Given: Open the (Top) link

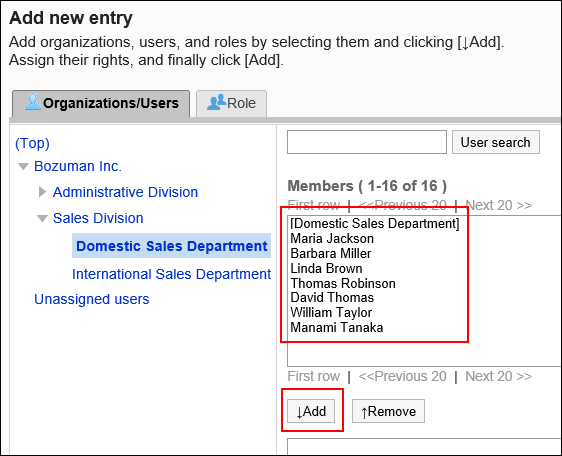Looking at the screenshot, I should click(x=32, y=143).
